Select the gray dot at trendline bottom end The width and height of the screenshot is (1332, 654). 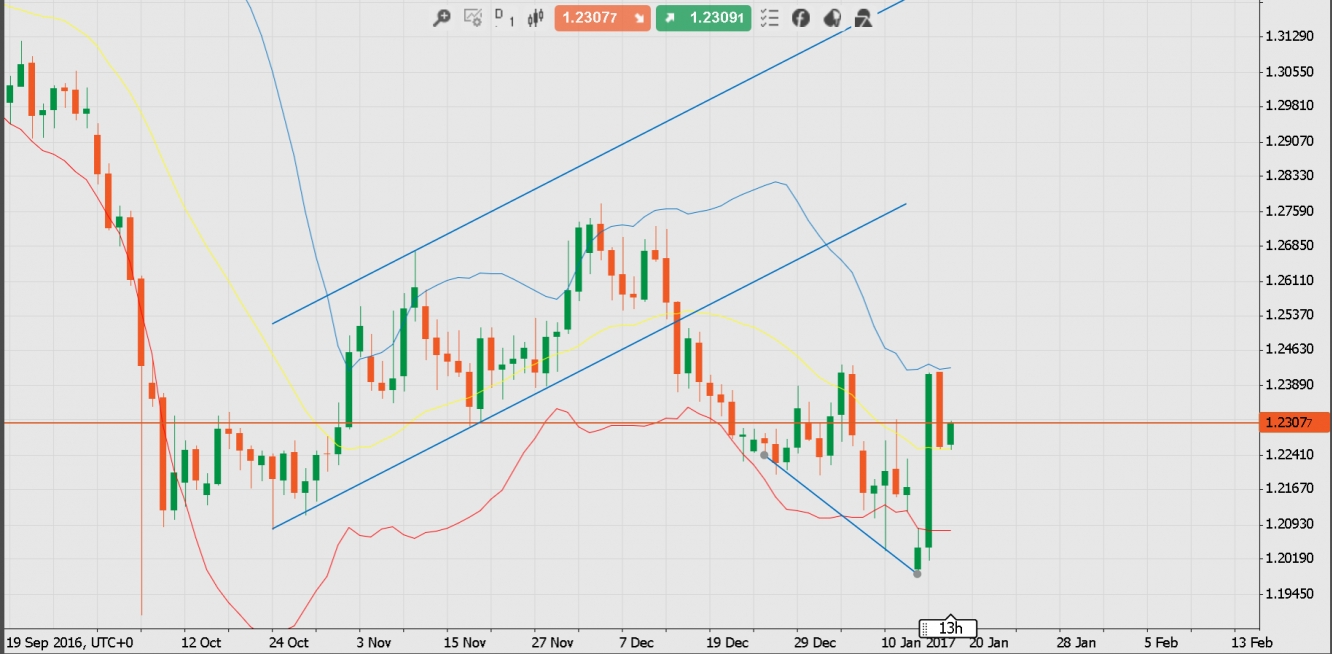917,573
